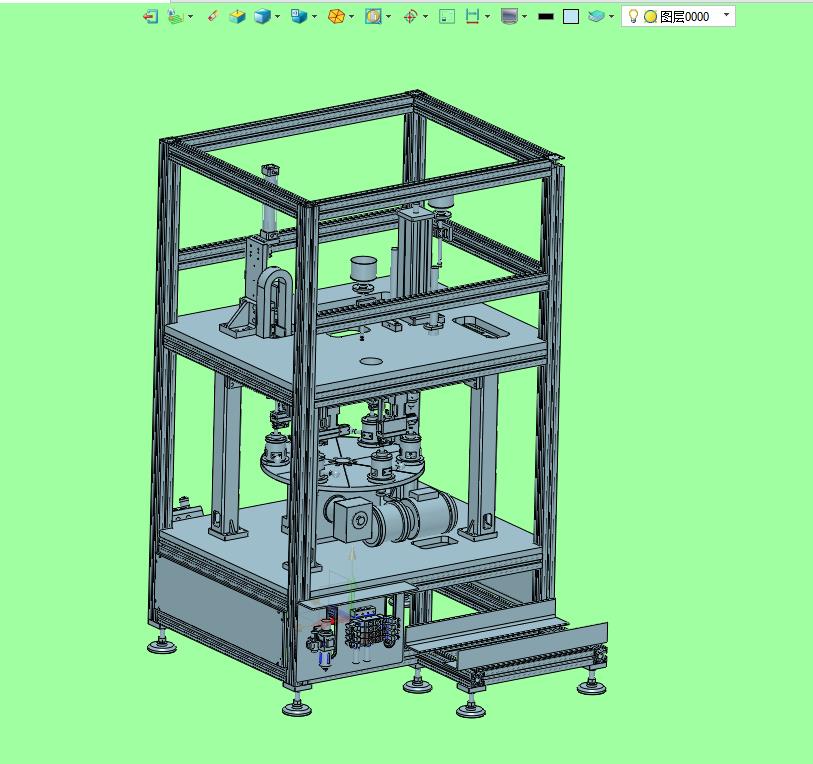Click the light blue color swatch
813x764 pixels.
[x=571, y=17]
